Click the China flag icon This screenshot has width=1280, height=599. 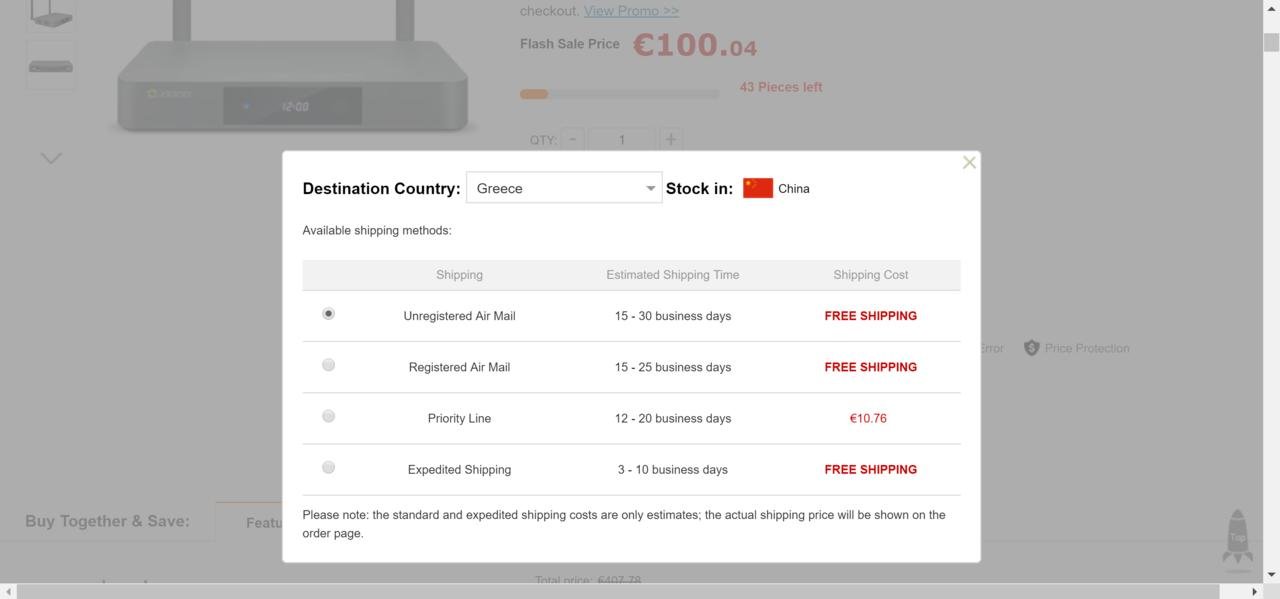click(x=757, y=188)
